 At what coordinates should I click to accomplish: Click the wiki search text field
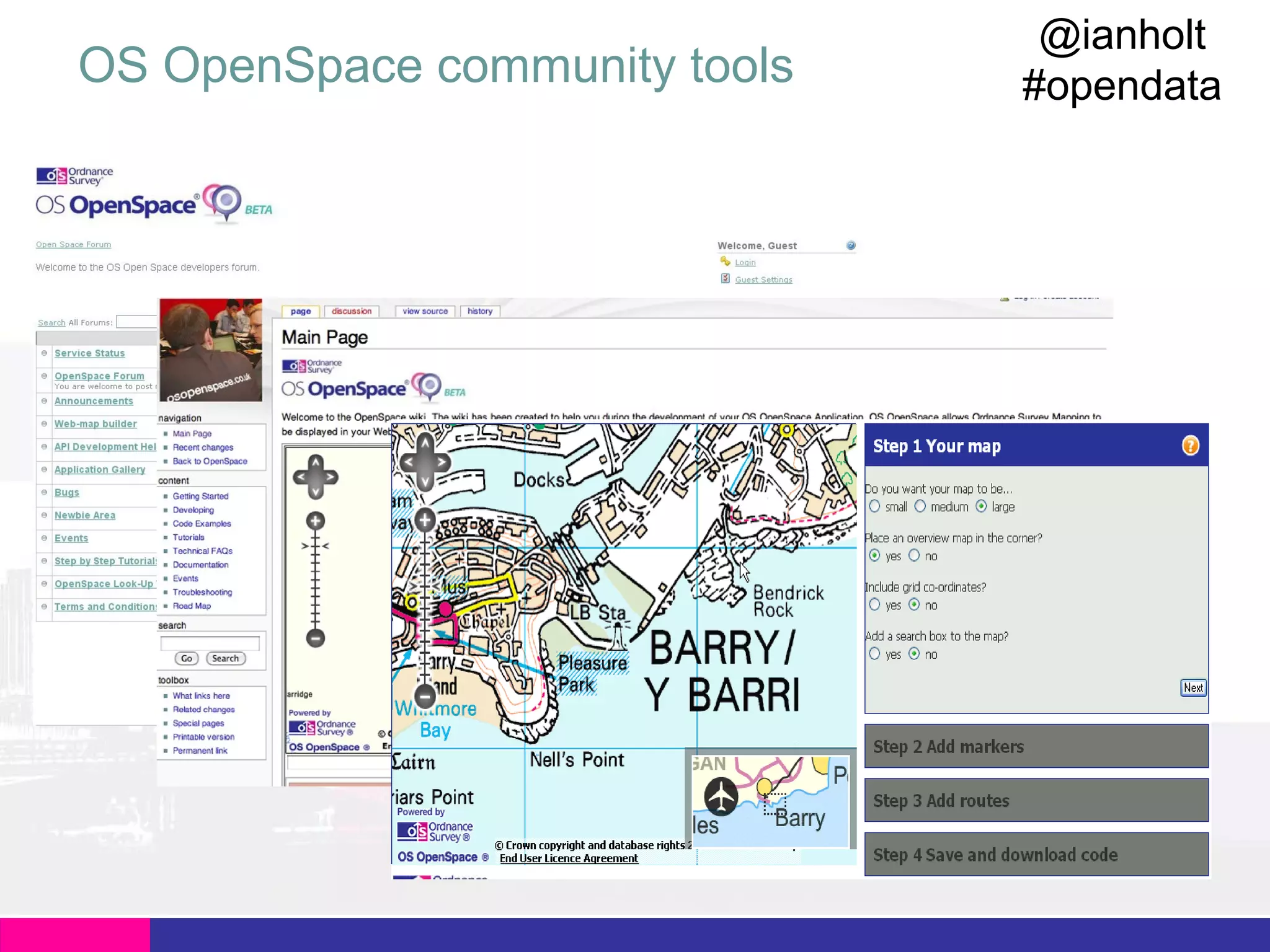[210, 643]
